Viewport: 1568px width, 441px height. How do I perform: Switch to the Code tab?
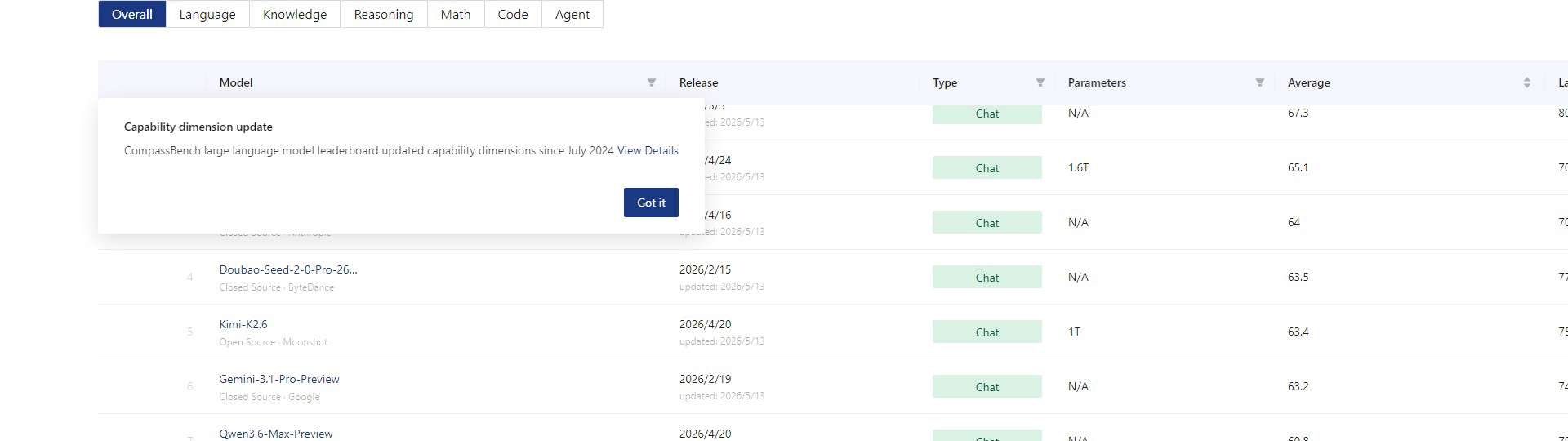coord(513,14)
